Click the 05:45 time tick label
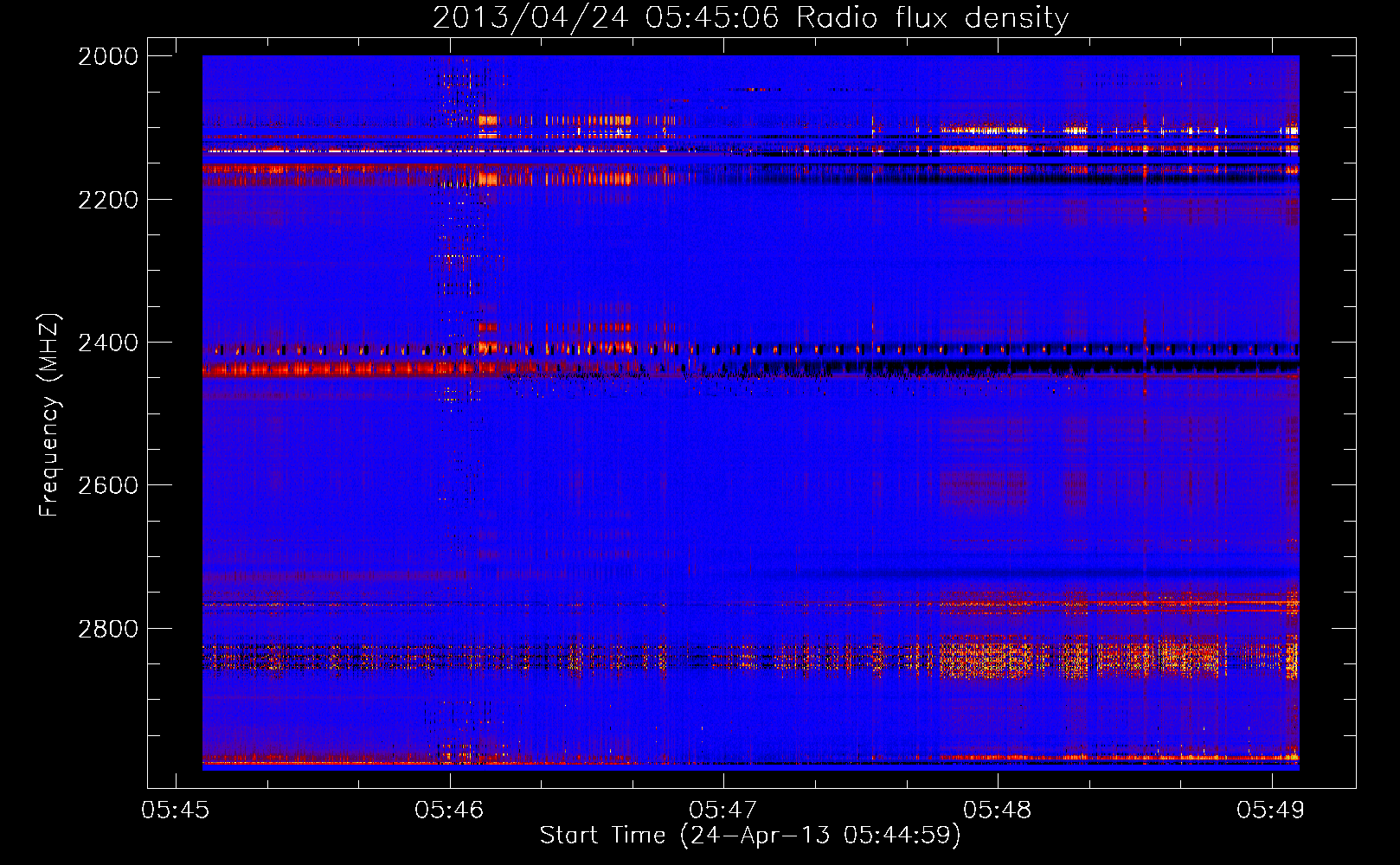1400x865 pixels. [x=176, y=810]
